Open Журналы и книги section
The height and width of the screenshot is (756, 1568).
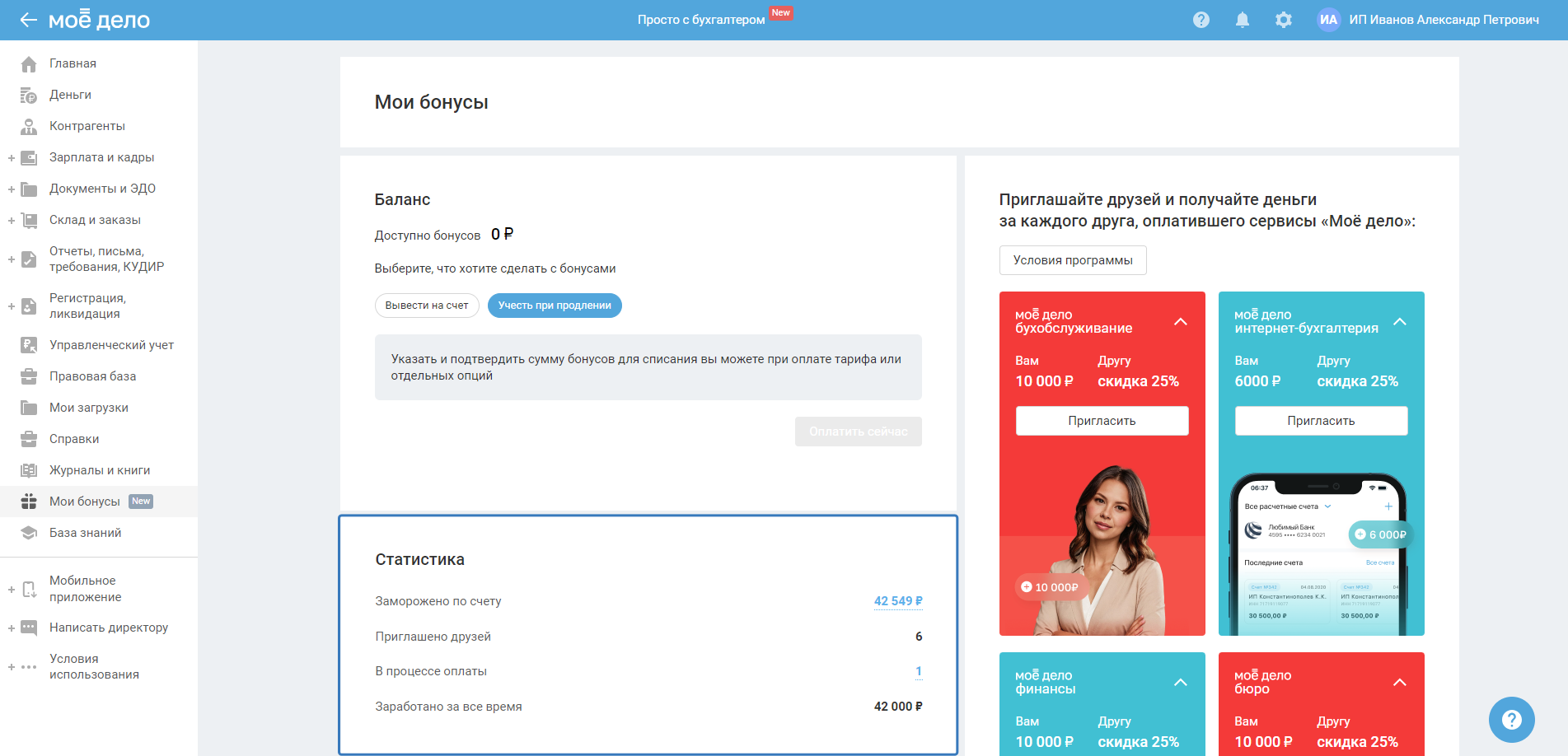tap(100, 470)
